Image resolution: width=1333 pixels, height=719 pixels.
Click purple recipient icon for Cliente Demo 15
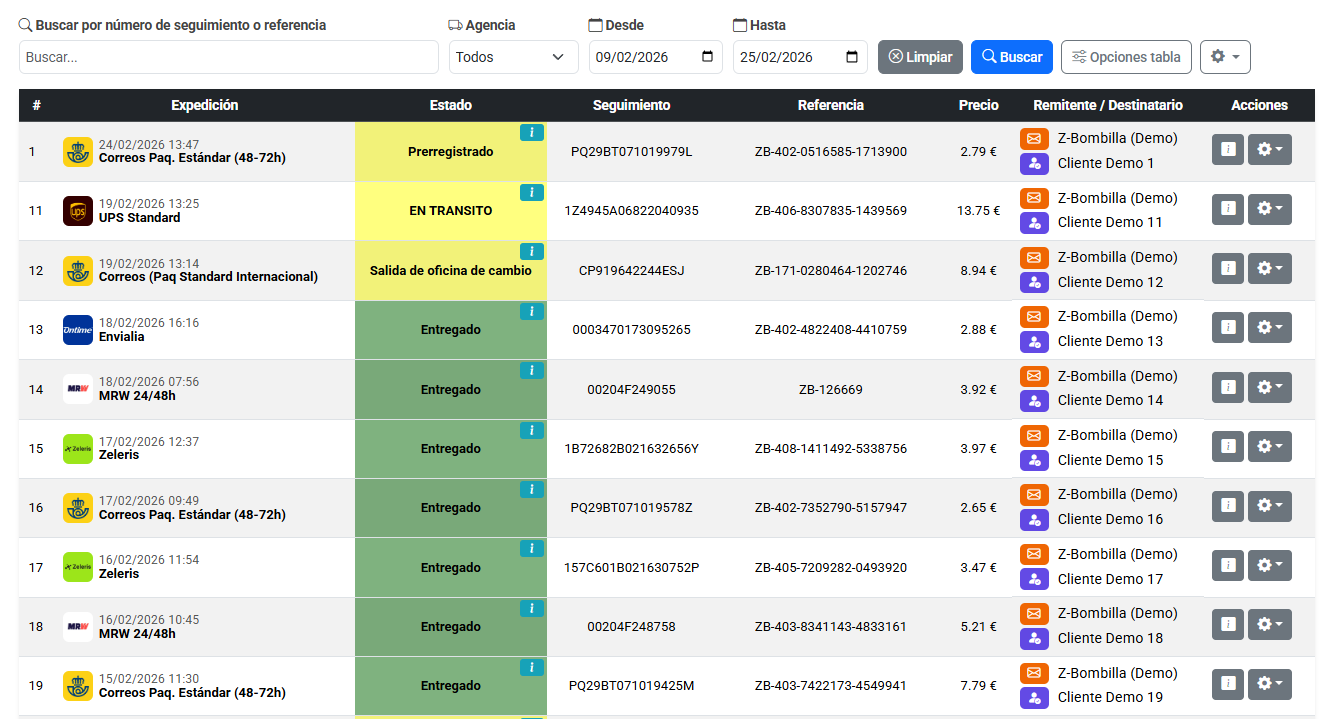point(1034,460)
